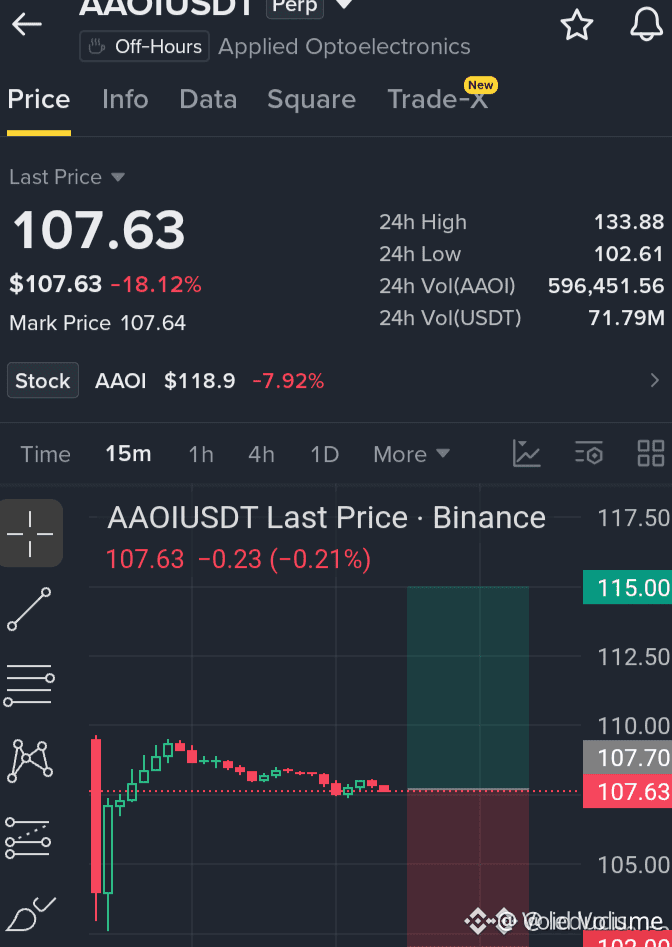The image size is (672, 947).
Task: Expand the symbol switch dropdown arrow
Action: [344, 5]
